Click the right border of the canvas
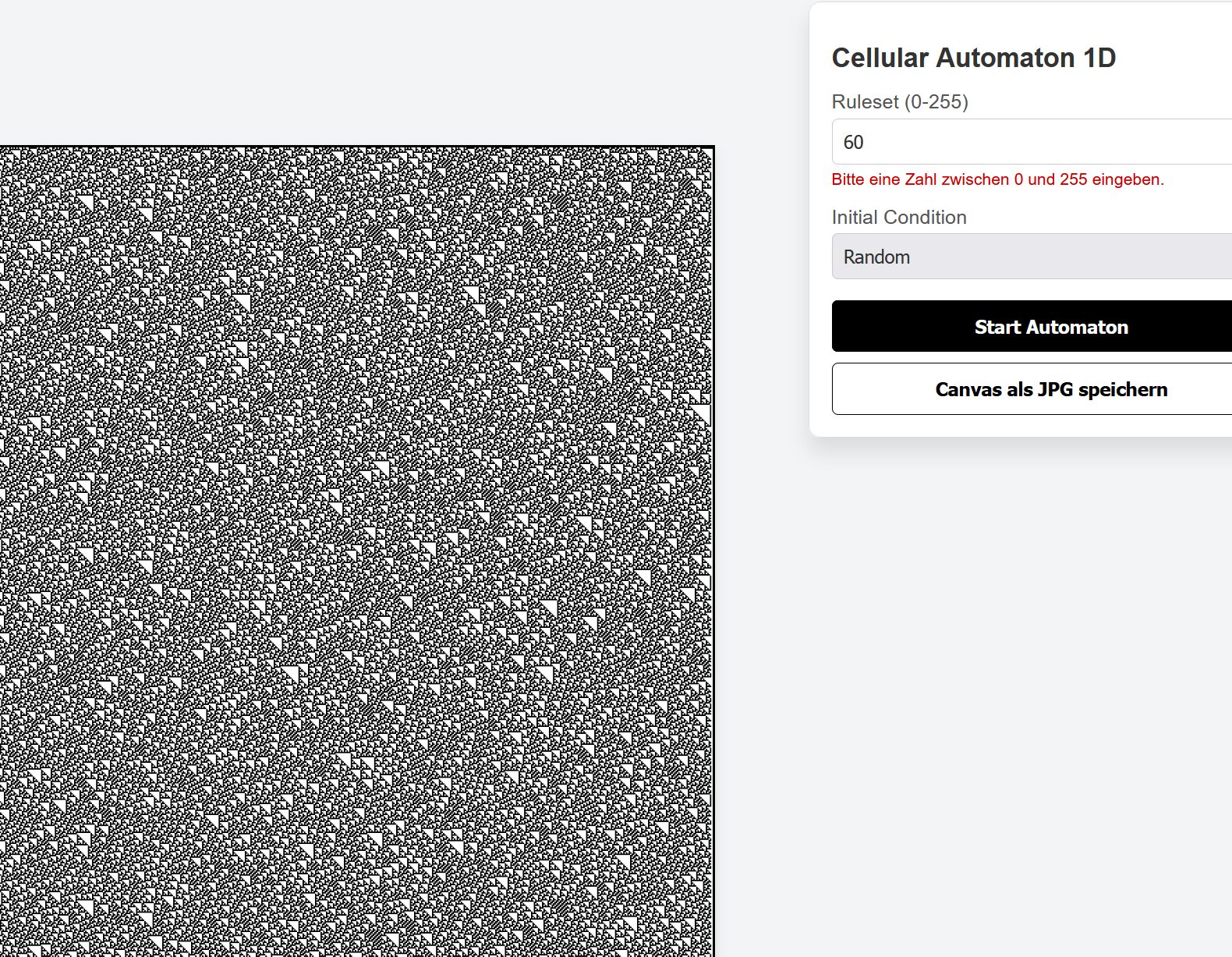The width and height of the screenshot is (1232, 957). click(x=713, y=546)
